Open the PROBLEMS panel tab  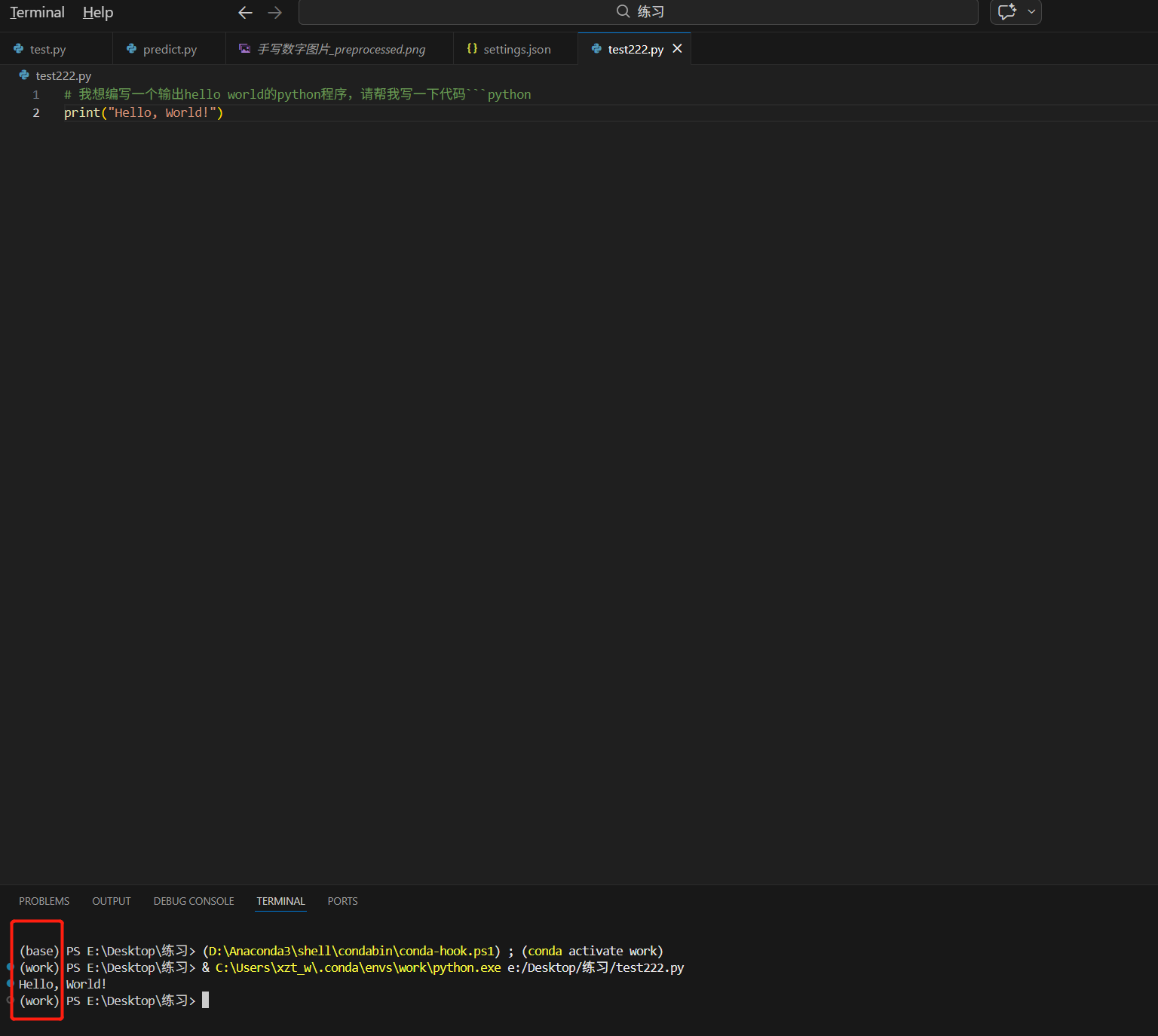point(44,901)
